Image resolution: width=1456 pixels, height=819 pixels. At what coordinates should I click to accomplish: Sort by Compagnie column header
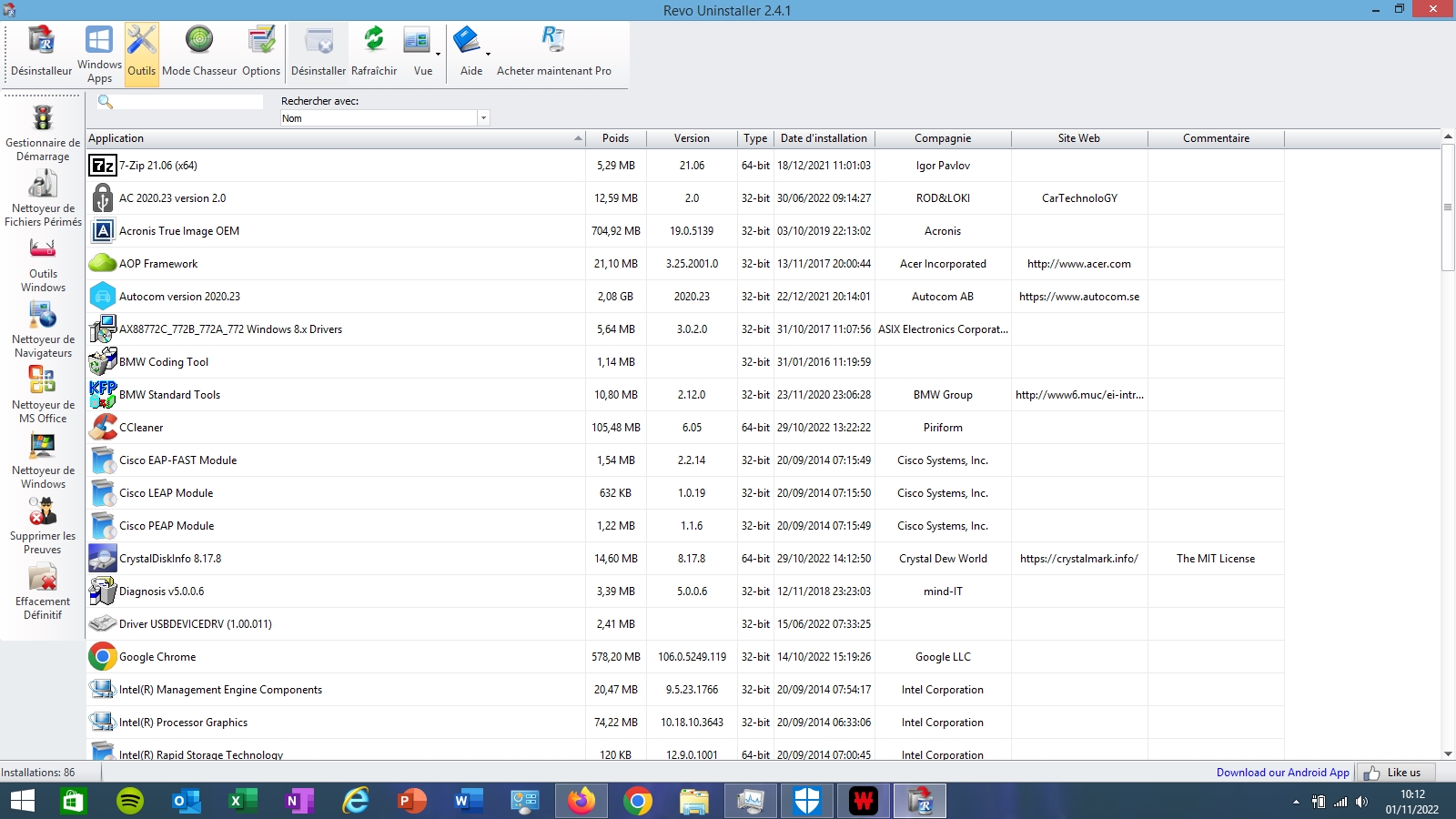pos(943,138)
